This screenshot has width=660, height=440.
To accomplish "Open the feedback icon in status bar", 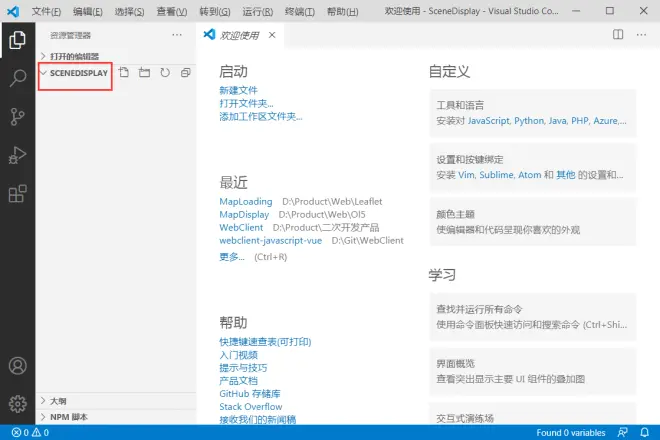I will click(622, 432).
